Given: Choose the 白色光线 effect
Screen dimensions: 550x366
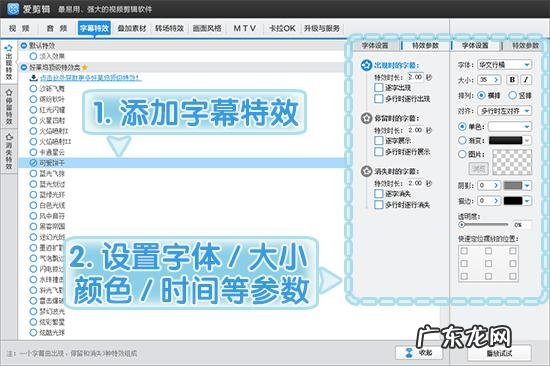Looking at the screenshot, I should click(x=33, y=205).
